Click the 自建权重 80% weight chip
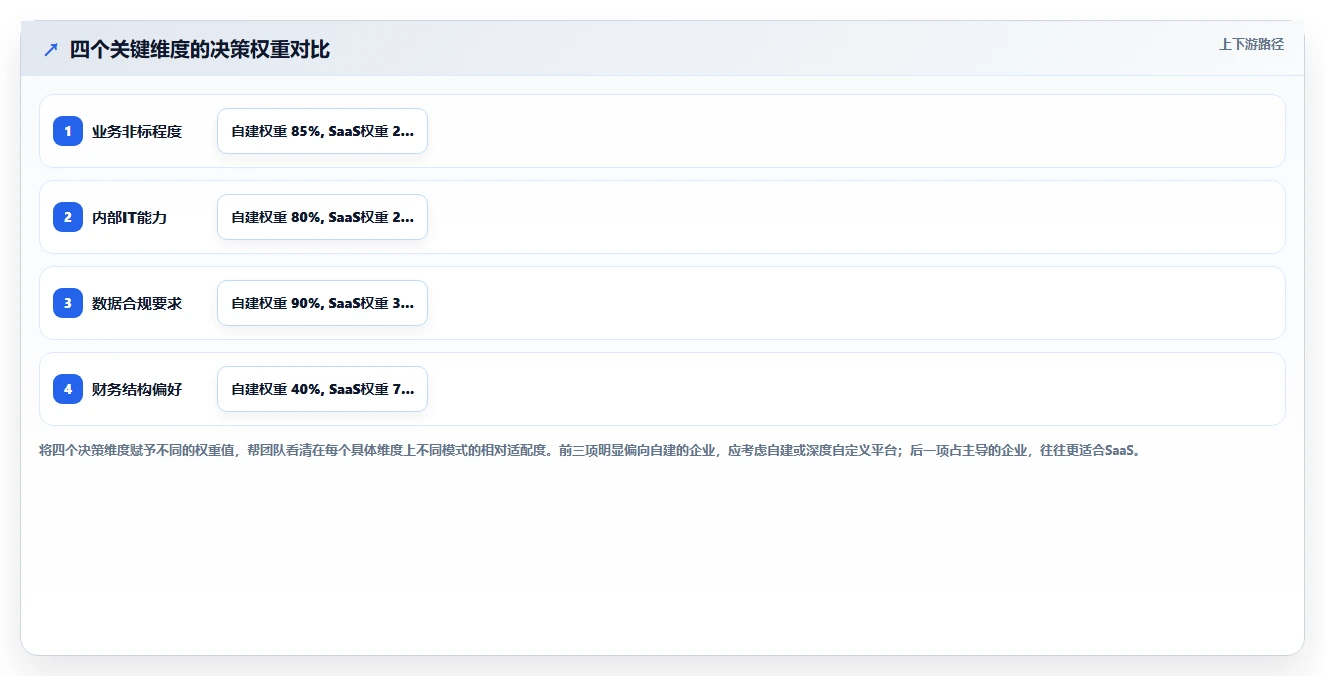The height and width of the screenshot is (676, 1325). pos(322,217)
